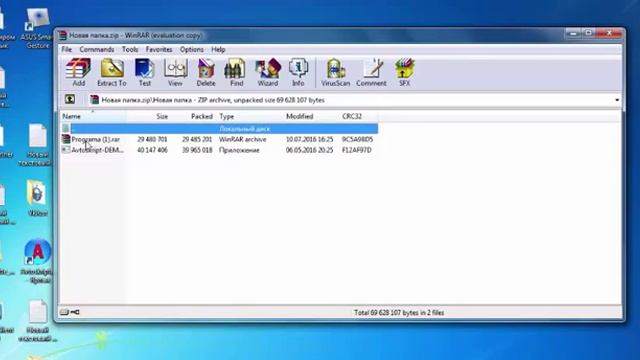
Task: Select the highlighted parent folder row
Action: [219, 129]
